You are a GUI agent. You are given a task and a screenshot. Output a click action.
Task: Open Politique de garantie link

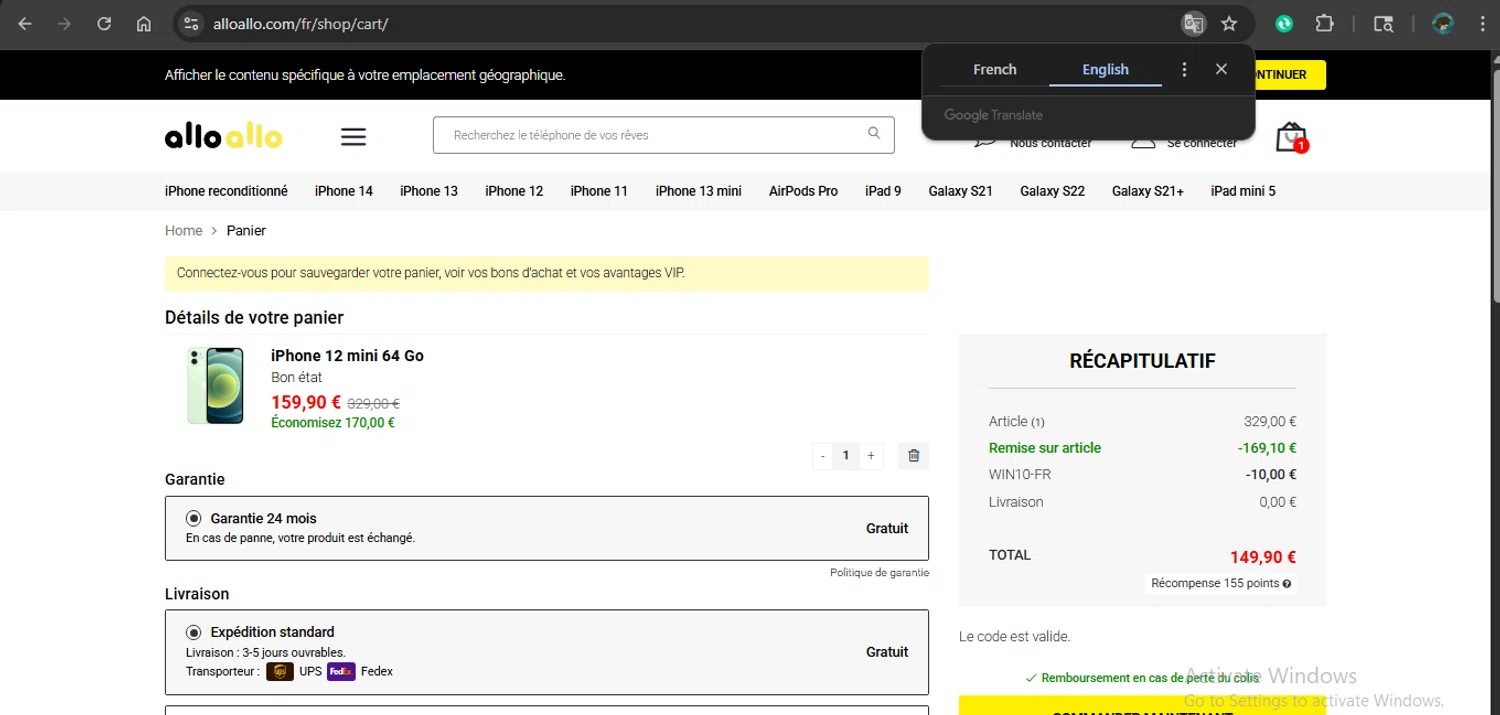879,573
